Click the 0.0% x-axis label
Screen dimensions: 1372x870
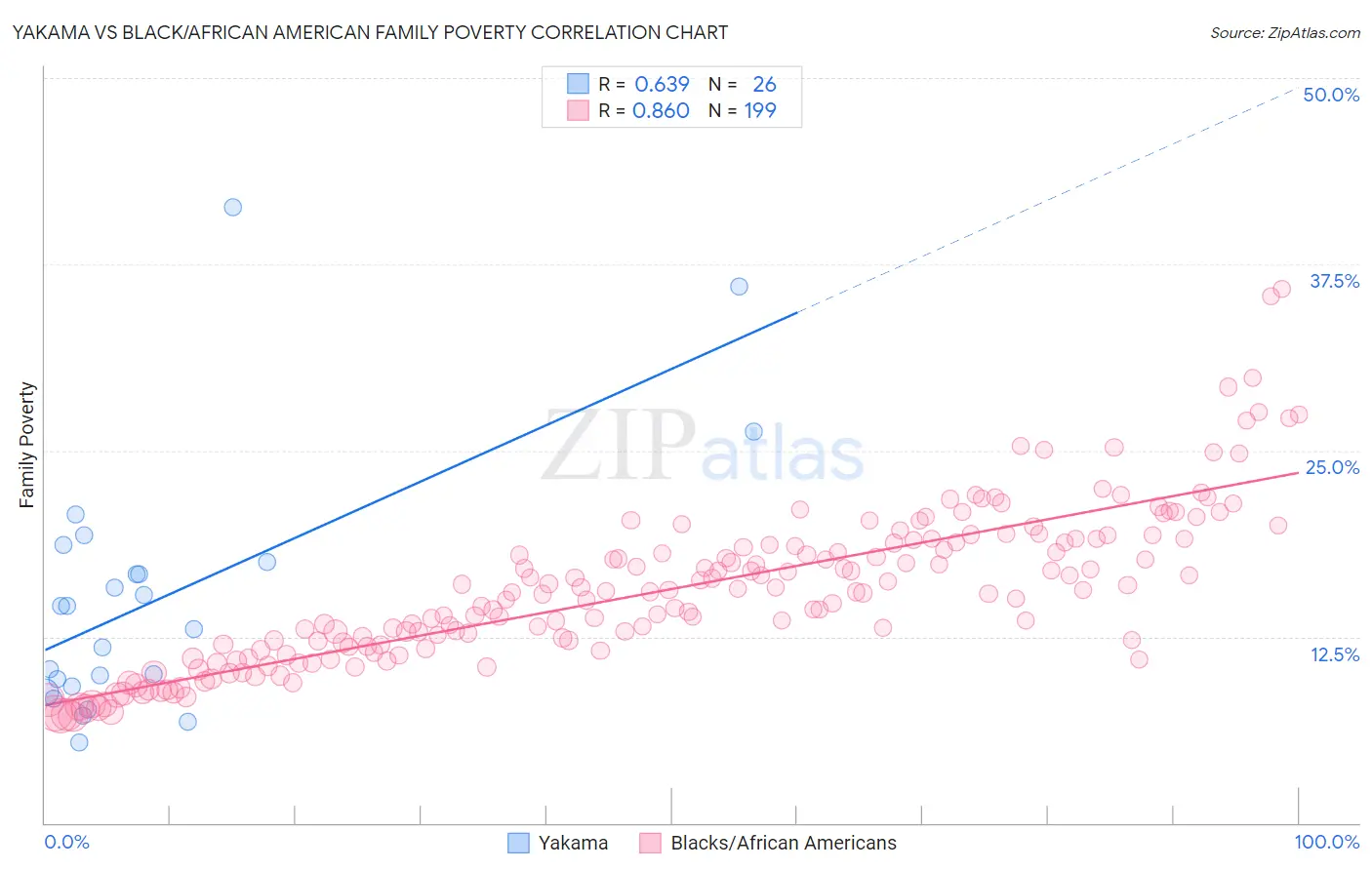click(67, 842)
